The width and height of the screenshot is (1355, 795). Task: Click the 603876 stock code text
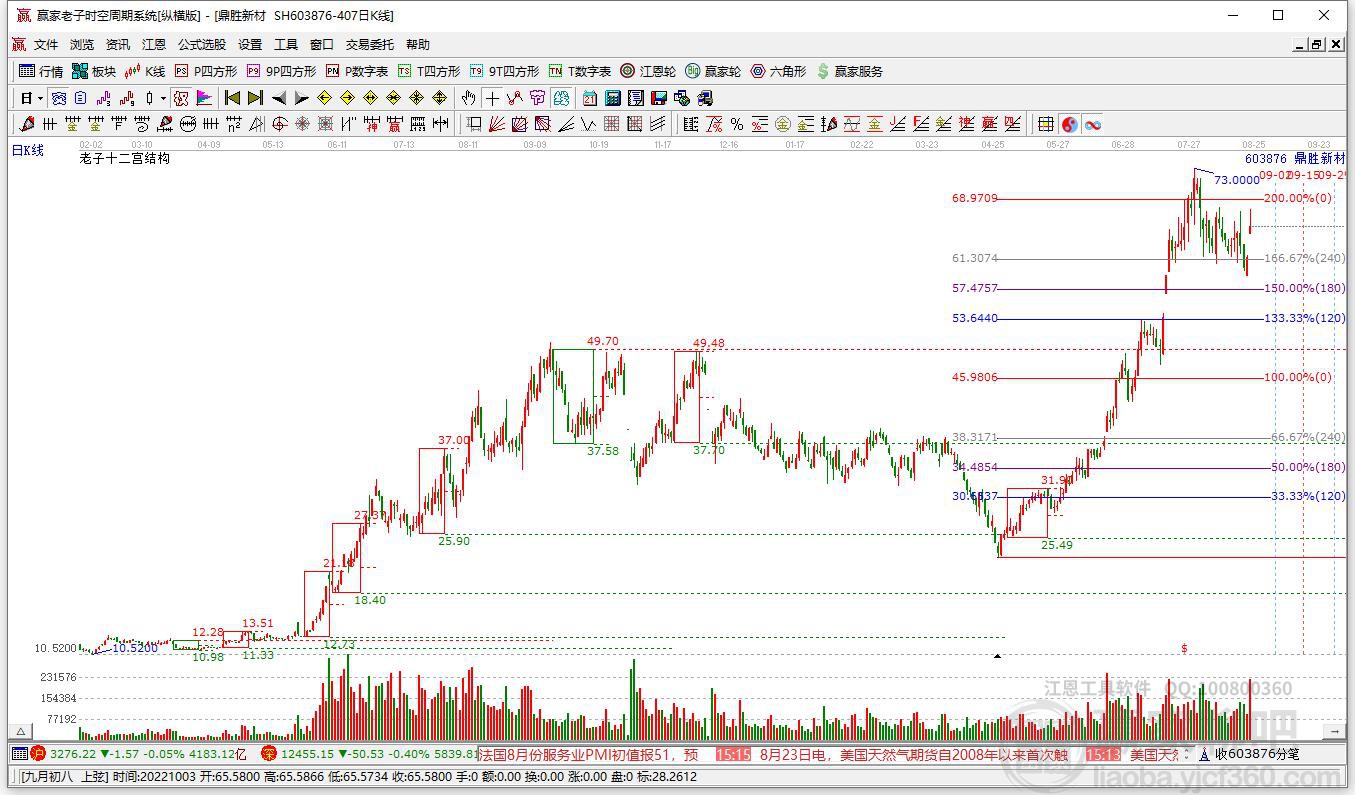(x=1266, y=159)
